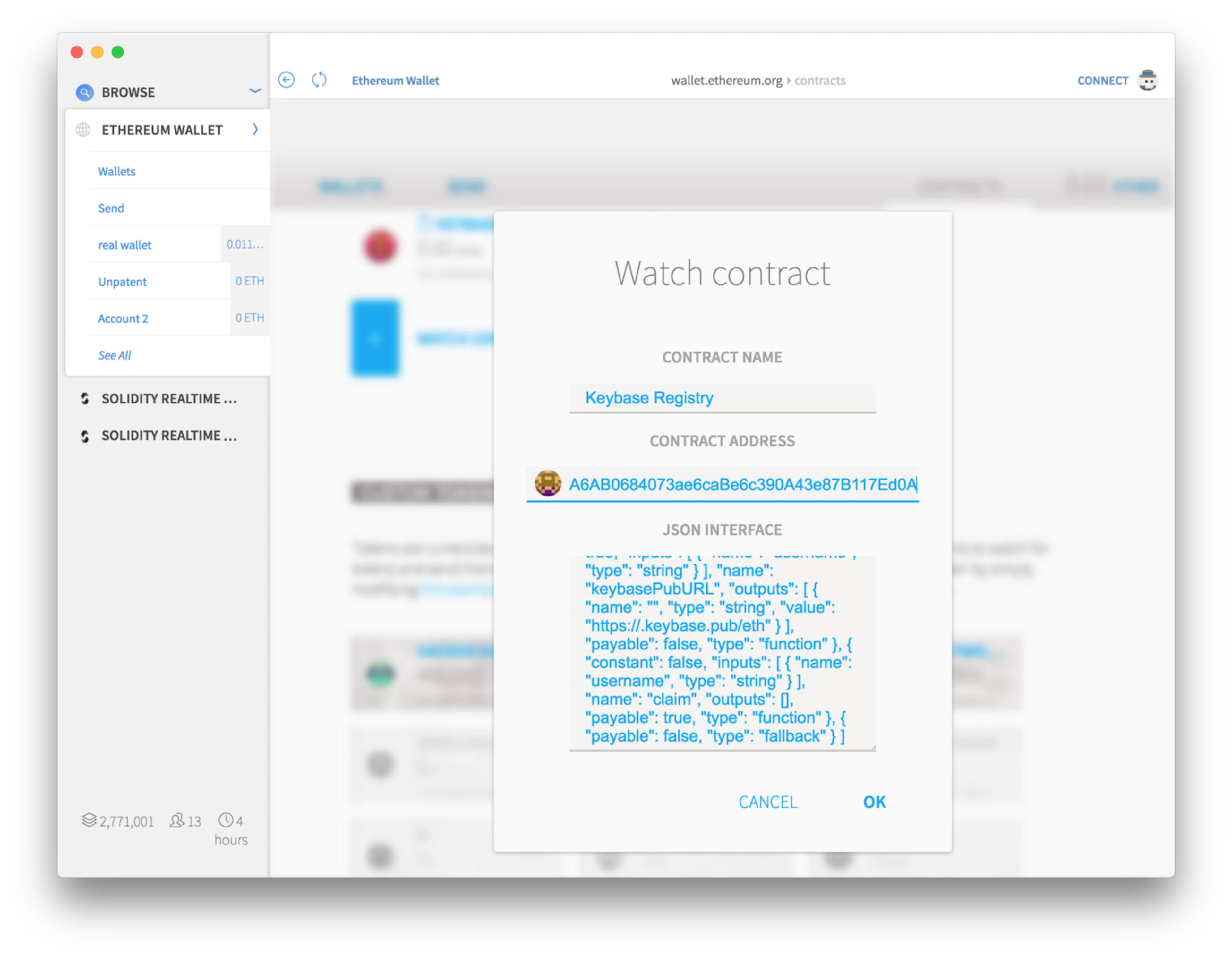Click the contract address identicon
This screenshot has height=959, width=1232.
pyautogui.click(x=547, y=483)
